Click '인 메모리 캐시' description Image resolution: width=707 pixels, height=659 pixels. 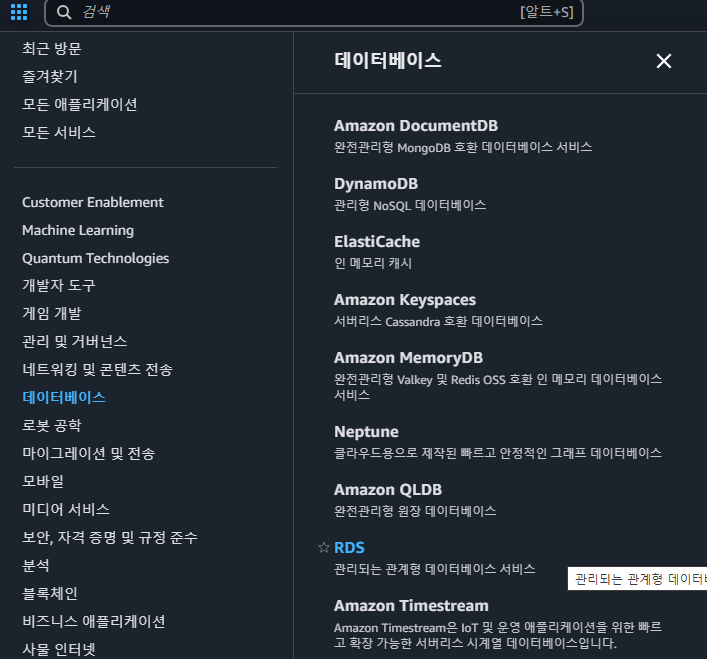click(373, 263)
